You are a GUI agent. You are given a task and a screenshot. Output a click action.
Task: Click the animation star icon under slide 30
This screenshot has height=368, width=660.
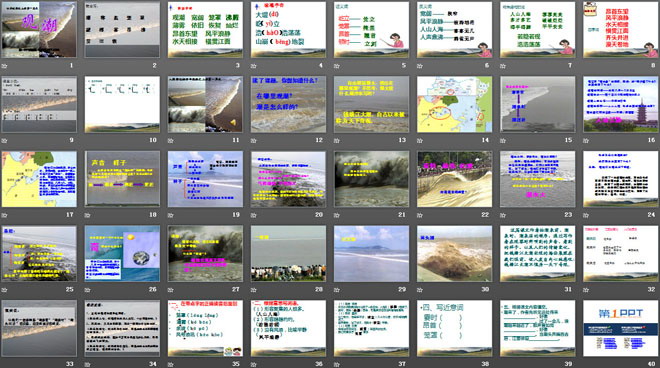pyautogui.click(x=420, y=290)
